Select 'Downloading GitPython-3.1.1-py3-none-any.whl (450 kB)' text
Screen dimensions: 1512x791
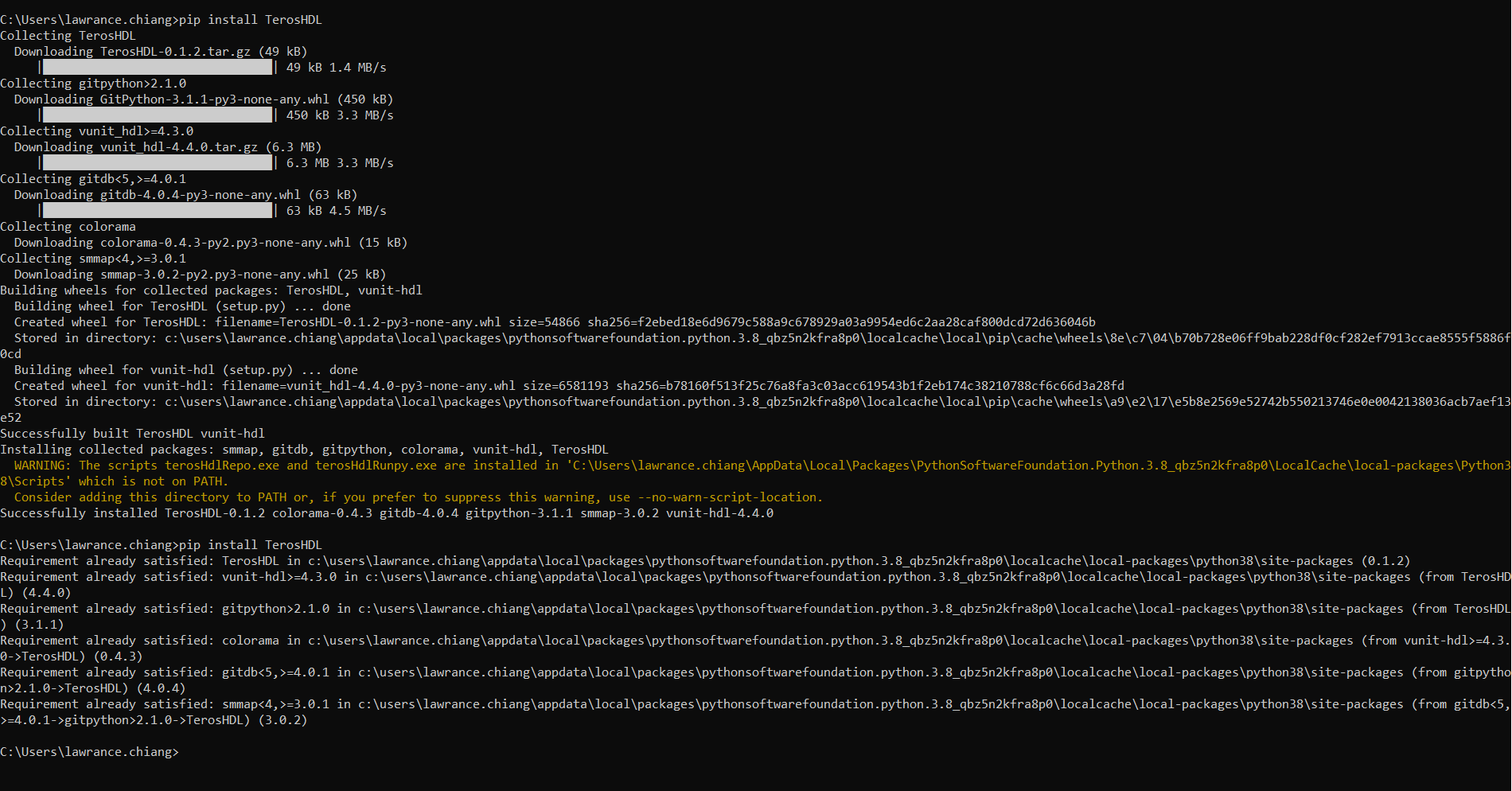pyautogui.click(x=204, y=99)
